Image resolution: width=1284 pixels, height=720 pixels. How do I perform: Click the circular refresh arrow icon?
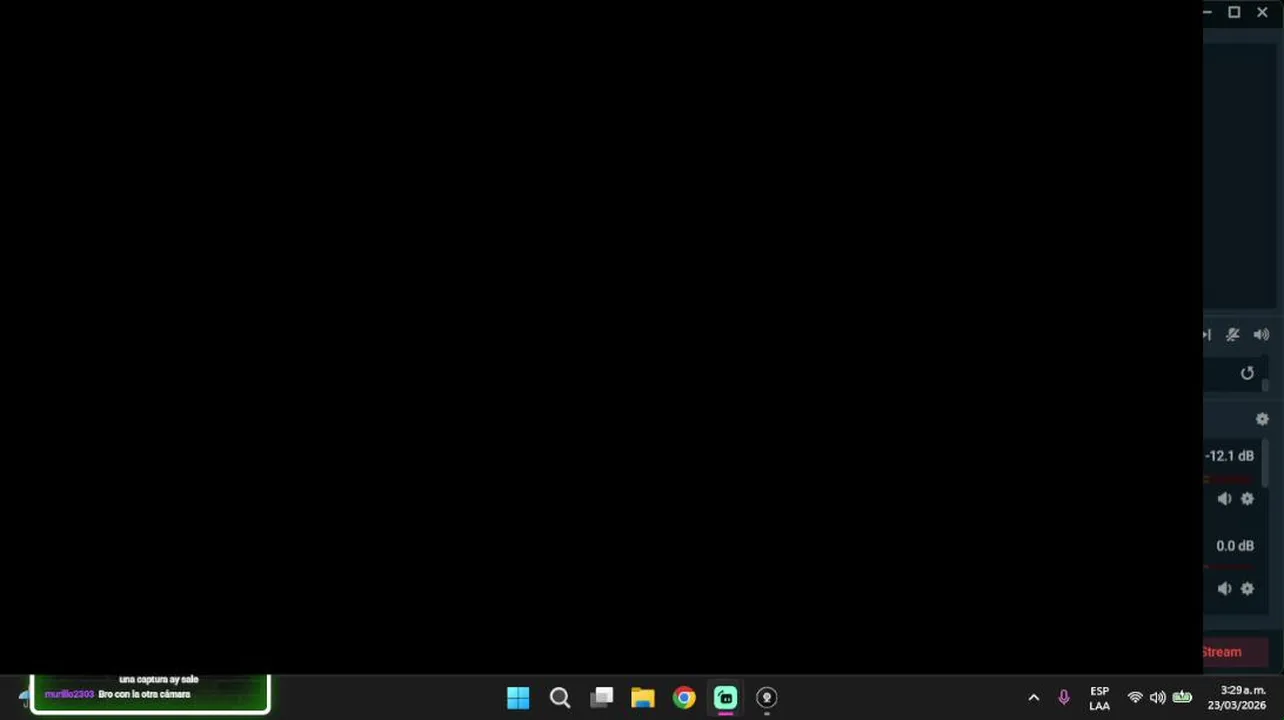click(1247, 373)
